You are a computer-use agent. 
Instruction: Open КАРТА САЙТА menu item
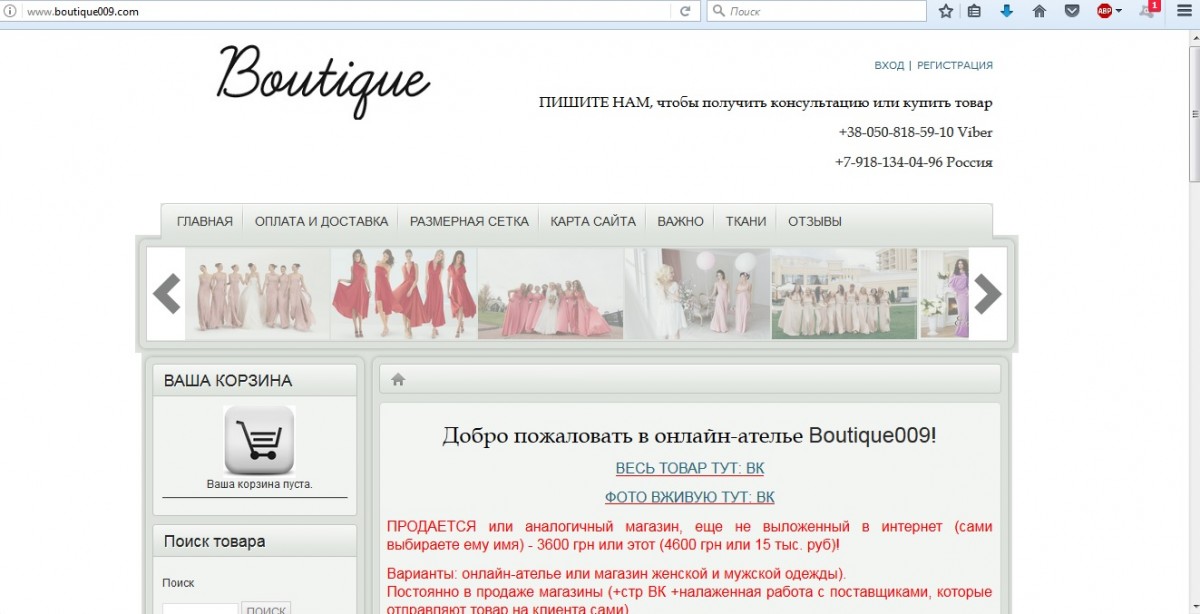point(593,221)
